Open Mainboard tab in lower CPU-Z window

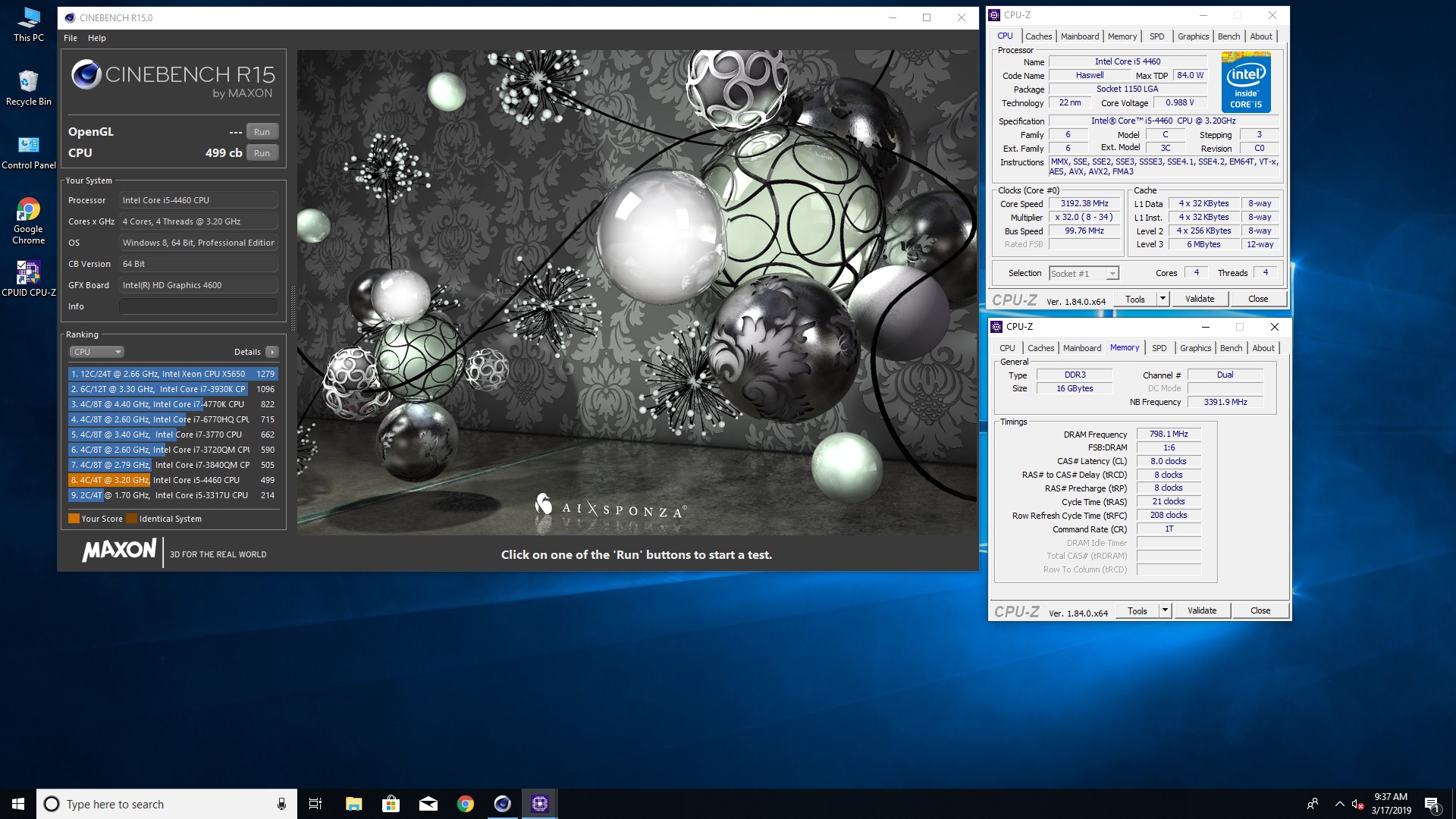(1082, 348)
